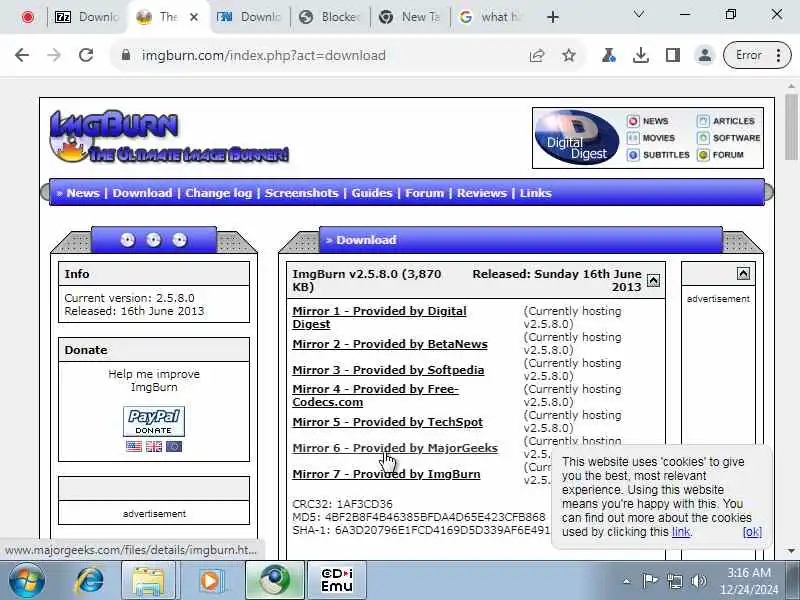Open the Chrome Labs flask icon
The image size is (800, 600).
(608, 55)
